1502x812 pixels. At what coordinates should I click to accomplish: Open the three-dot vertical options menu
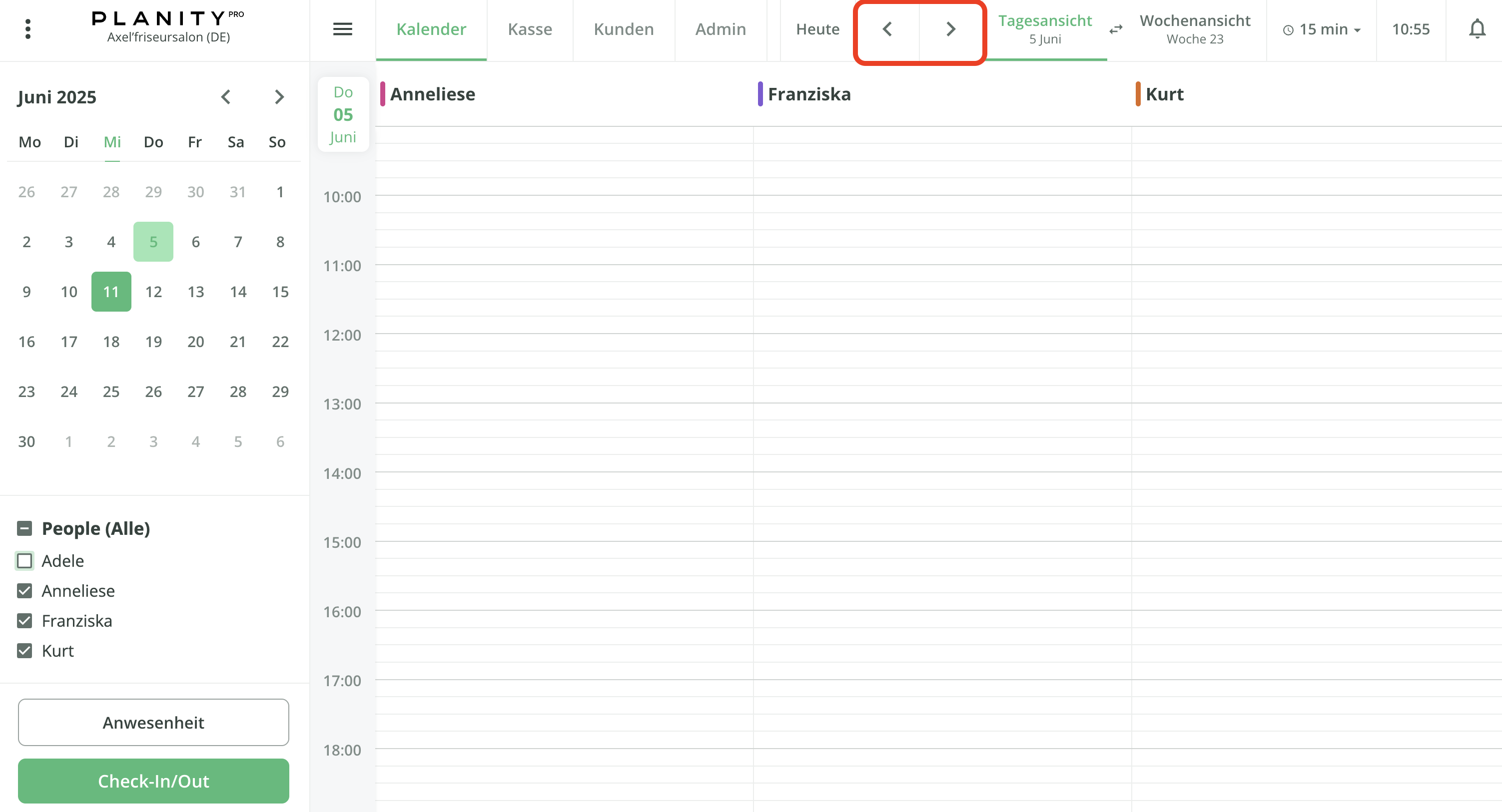tap(27, 29)
